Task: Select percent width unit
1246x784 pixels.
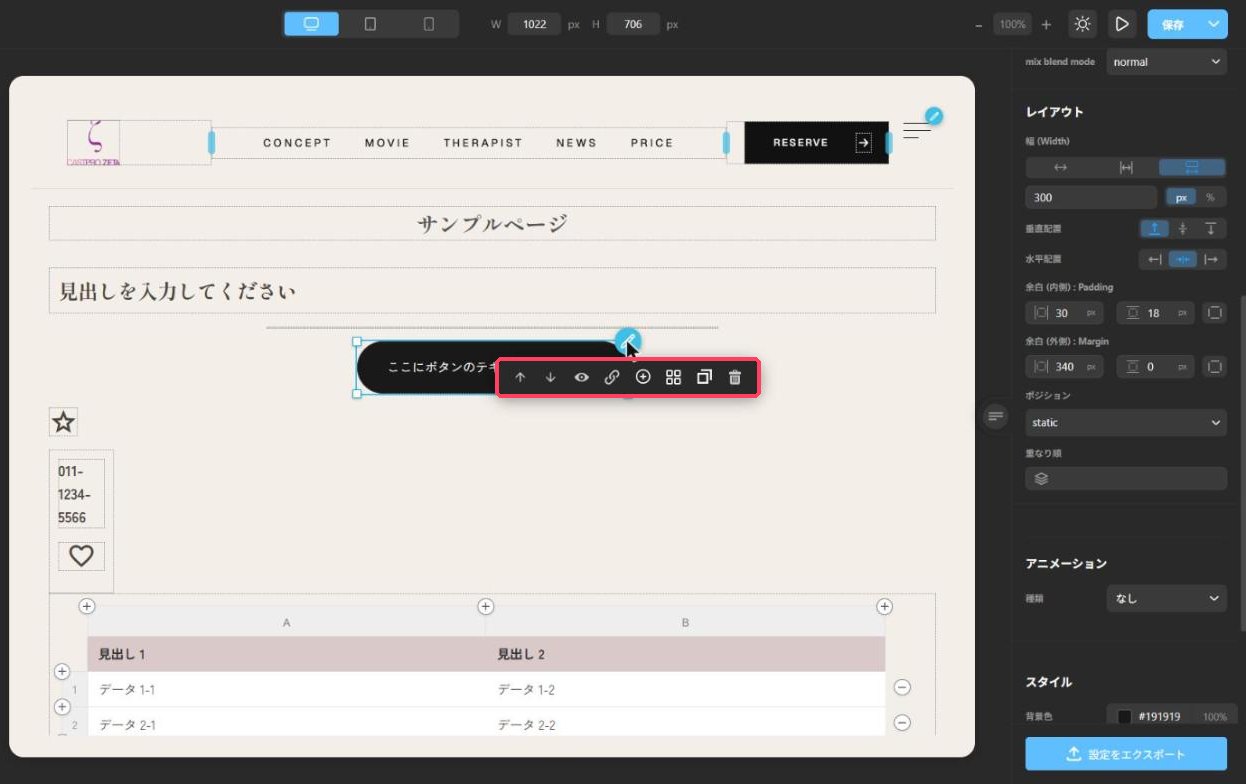Action: coord(1210,198)
